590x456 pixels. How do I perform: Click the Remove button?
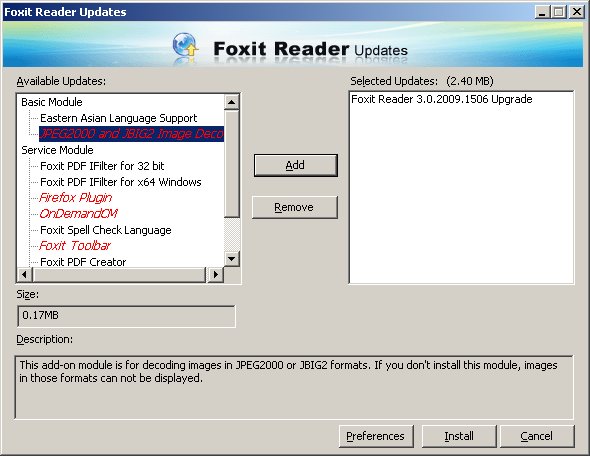point(295,207)
